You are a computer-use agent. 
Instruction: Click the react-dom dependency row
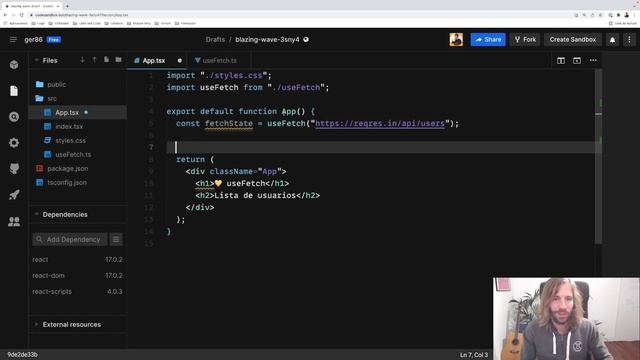point(78,276)
